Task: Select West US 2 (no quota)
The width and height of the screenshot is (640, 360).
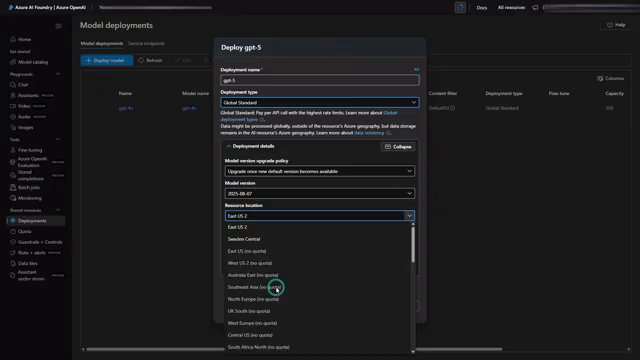Action: point(318,263)
